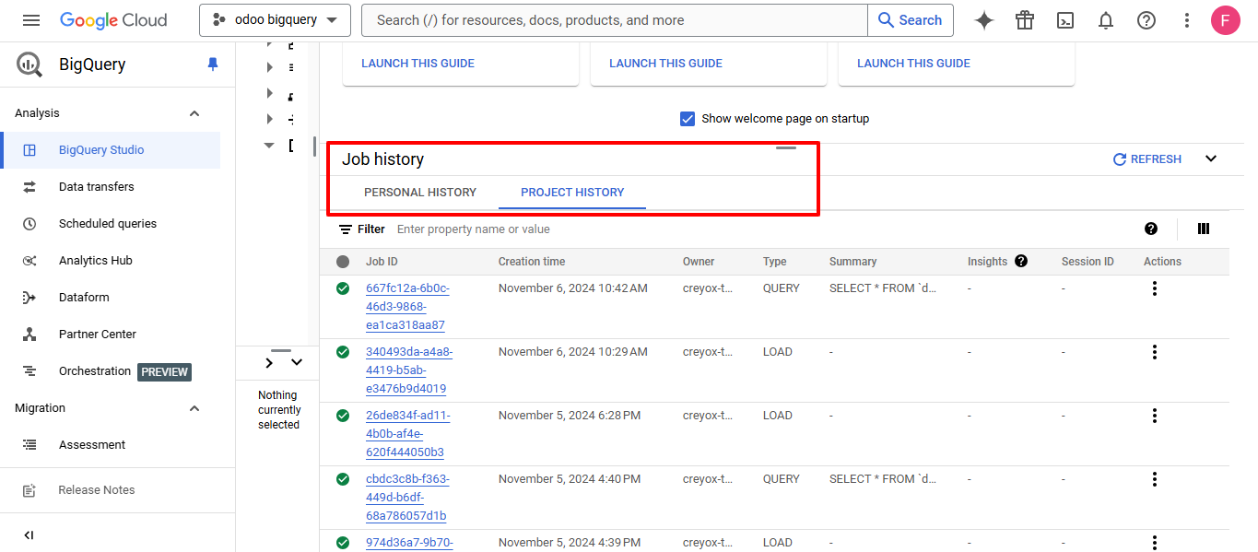The image size is (1258, 552).
Task: Unpin BigQuery using the pin icon
Action: 212,64
